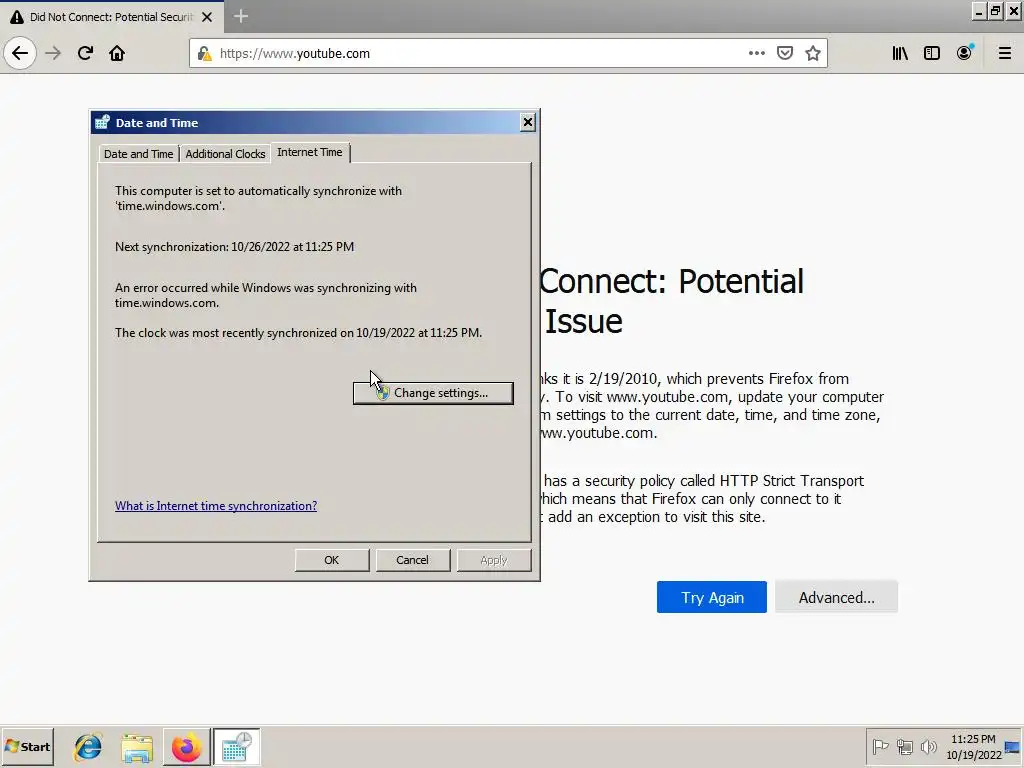Open the Library bookshelf icon

[900, 53]
